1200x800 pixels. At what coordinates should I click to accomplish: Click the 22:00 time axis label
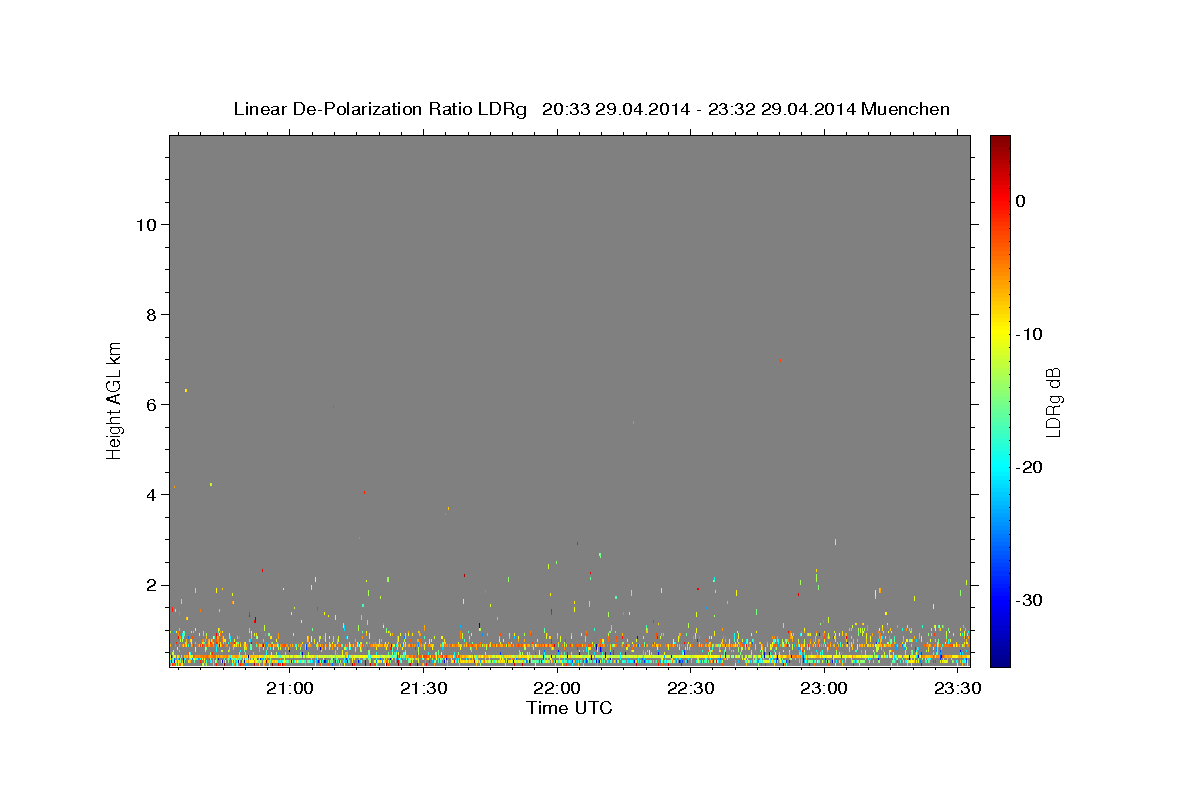[x=557, y=689]
